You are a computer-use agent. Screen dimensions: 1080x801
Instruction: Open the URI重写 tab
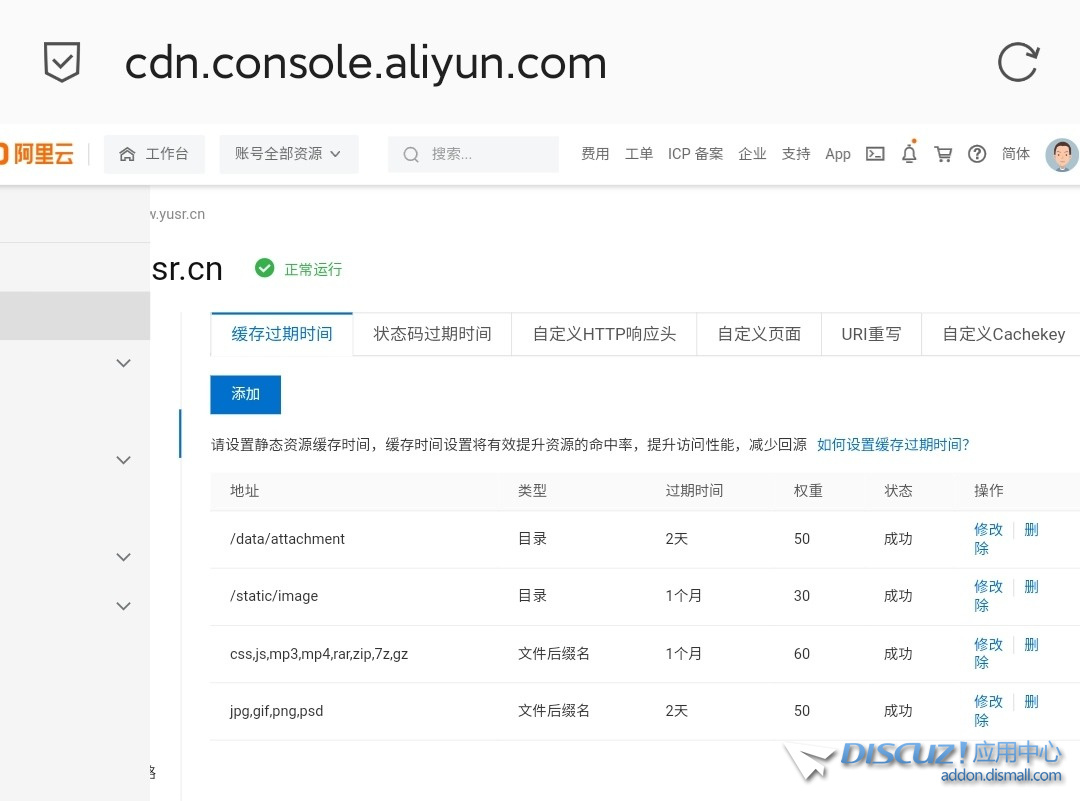870,334
